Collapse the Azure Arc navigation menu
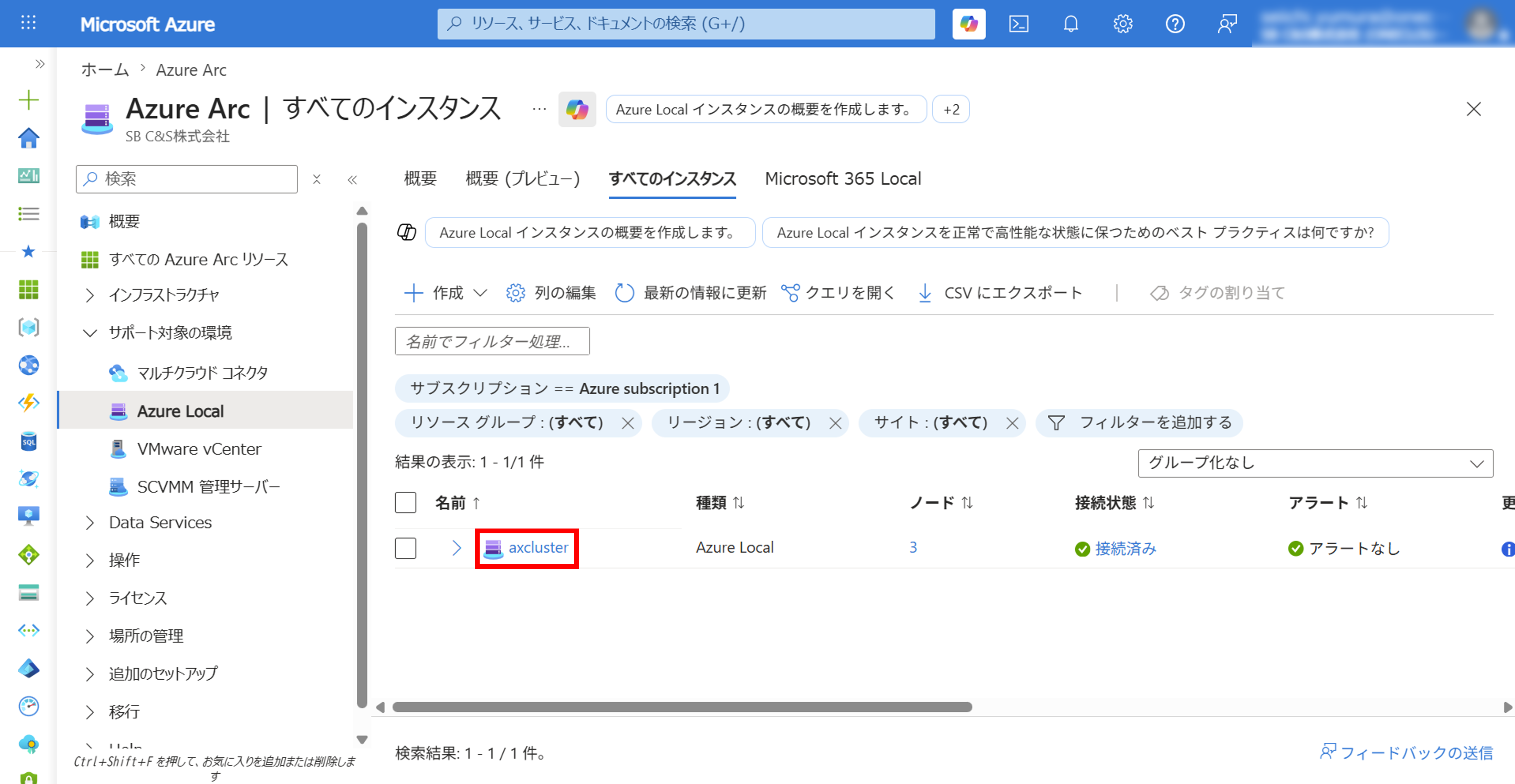 (352, 179)
